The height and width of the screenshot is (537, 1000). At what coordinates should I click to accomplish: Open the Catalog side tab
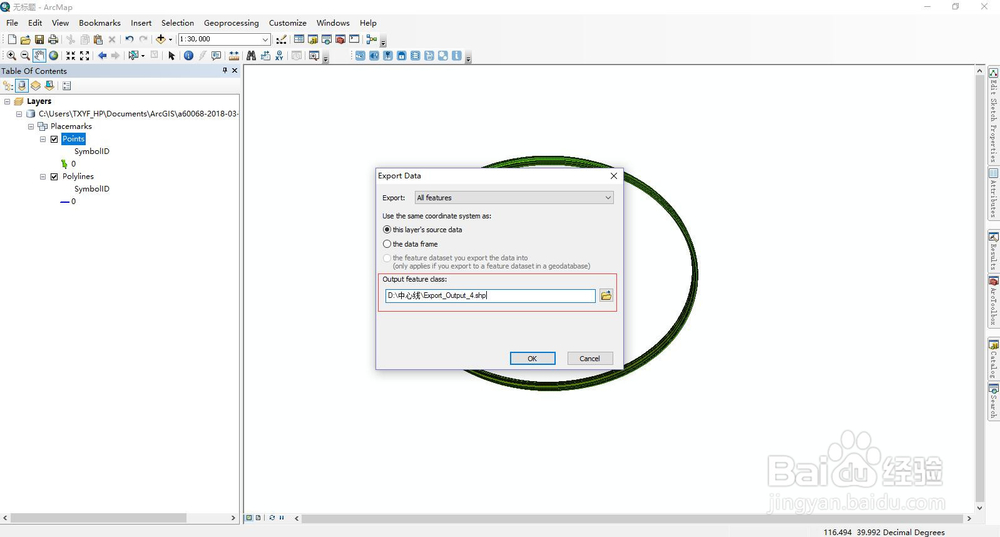tap(994, 359)
